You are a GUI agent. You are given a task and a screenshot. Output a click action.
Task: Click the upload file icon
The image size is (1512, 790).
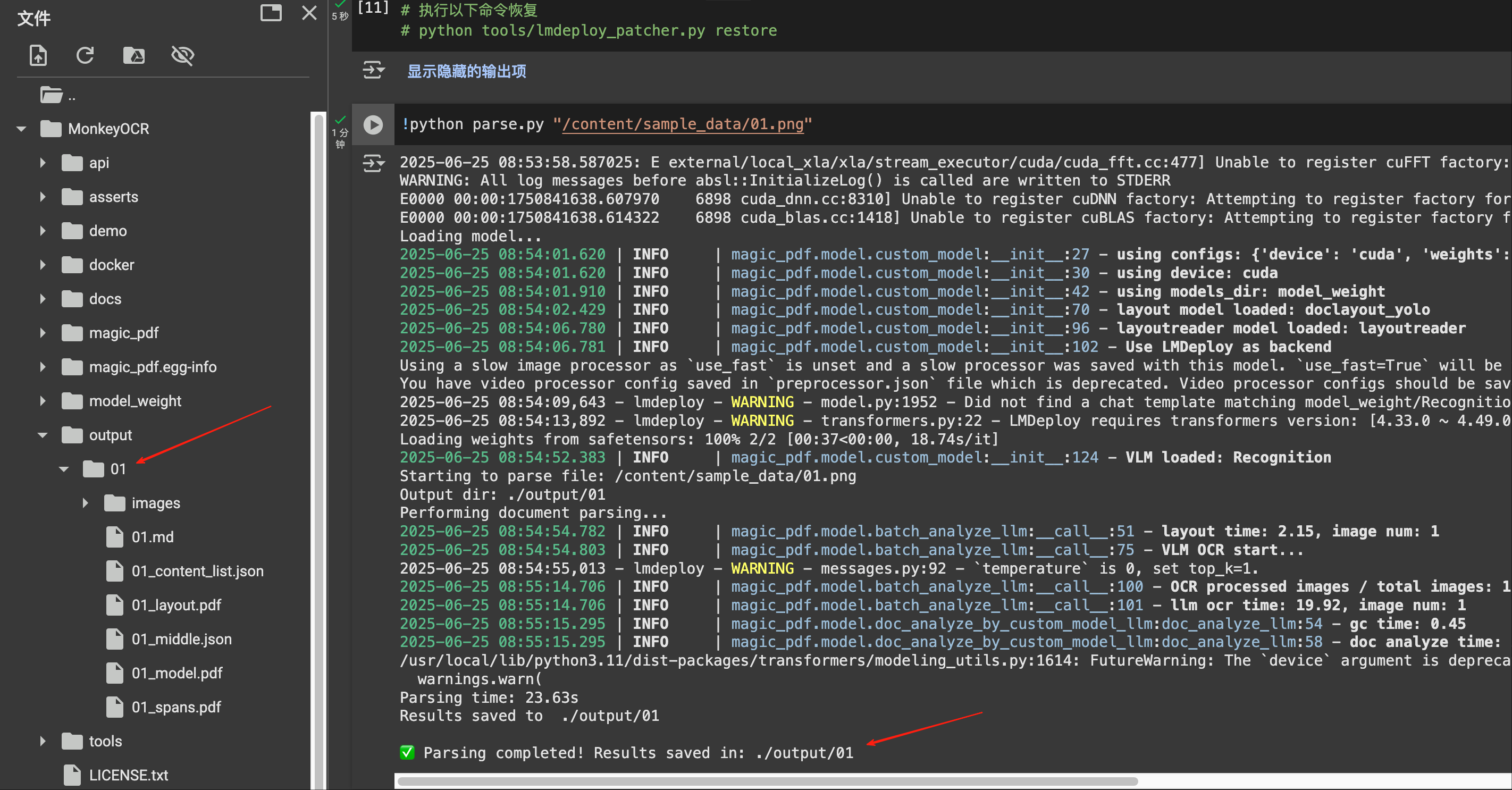click(38, 56)
